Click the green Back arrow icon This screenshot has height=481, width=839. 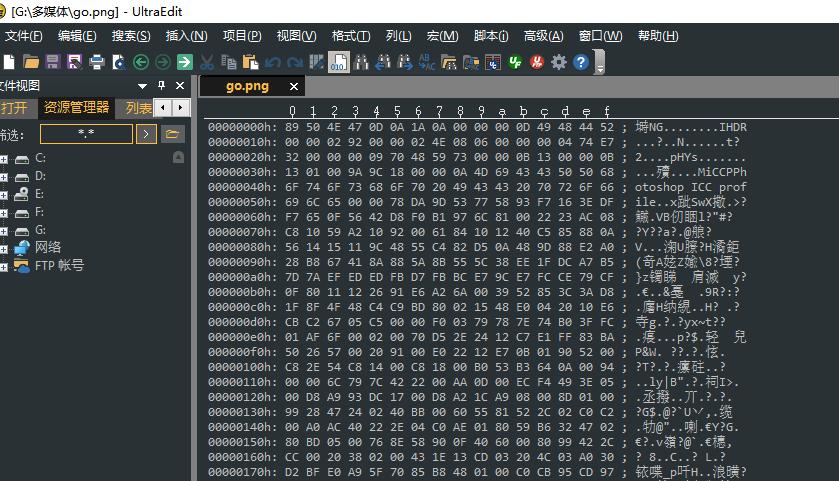click(x=141, y=62)
